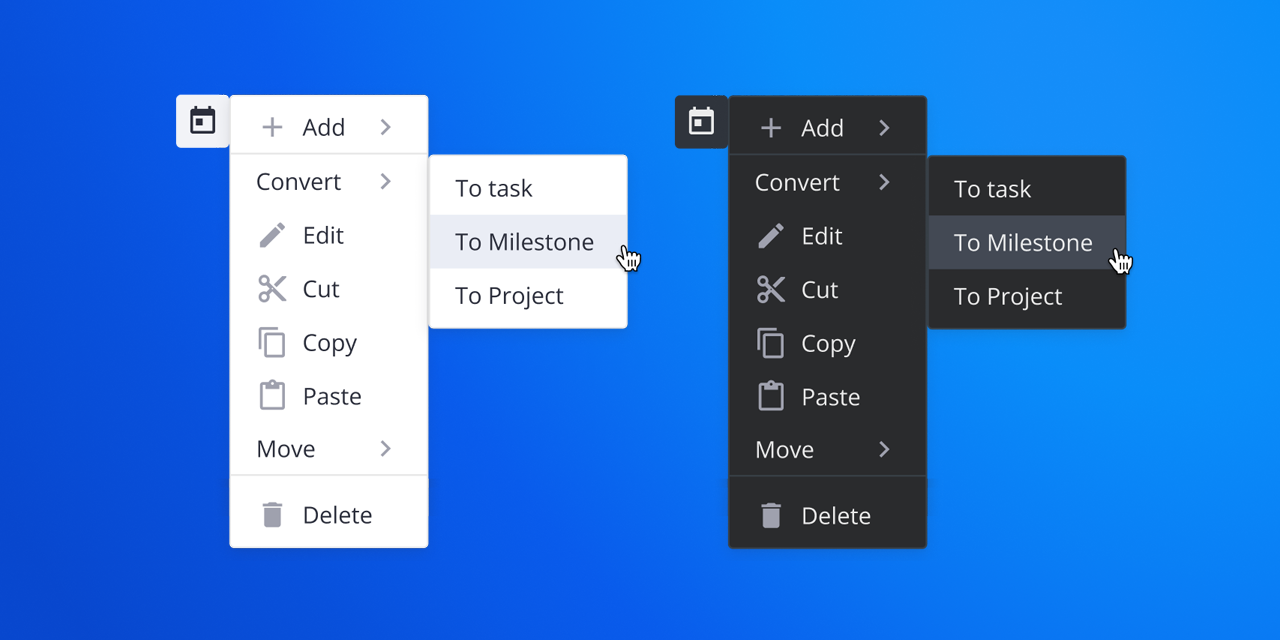Screen dimensions: 1280x640
Task: Click the calendar icon beside the dark menu
Action: click(702, 122)
